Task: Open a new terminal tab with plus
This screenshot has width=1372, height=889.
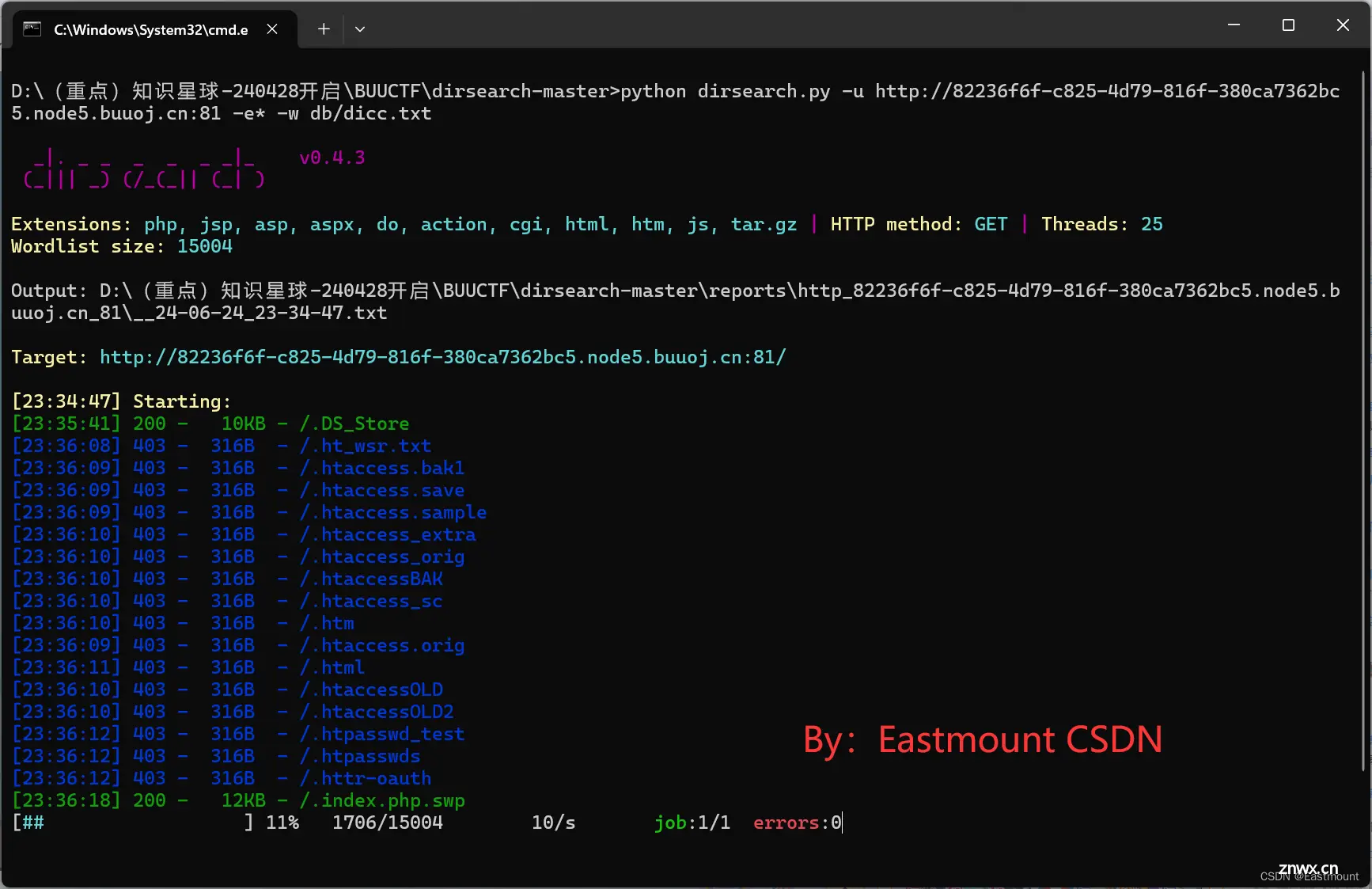Action: coord(324,29)
